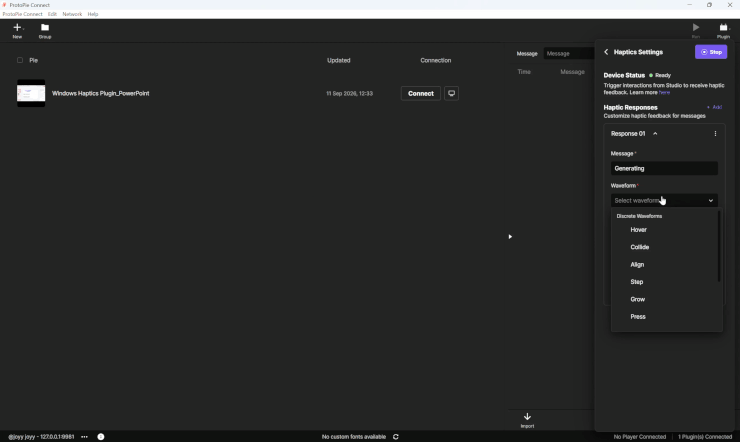Open three-dot menu next to user address
The image size is (740, 442).
[84, 437]
